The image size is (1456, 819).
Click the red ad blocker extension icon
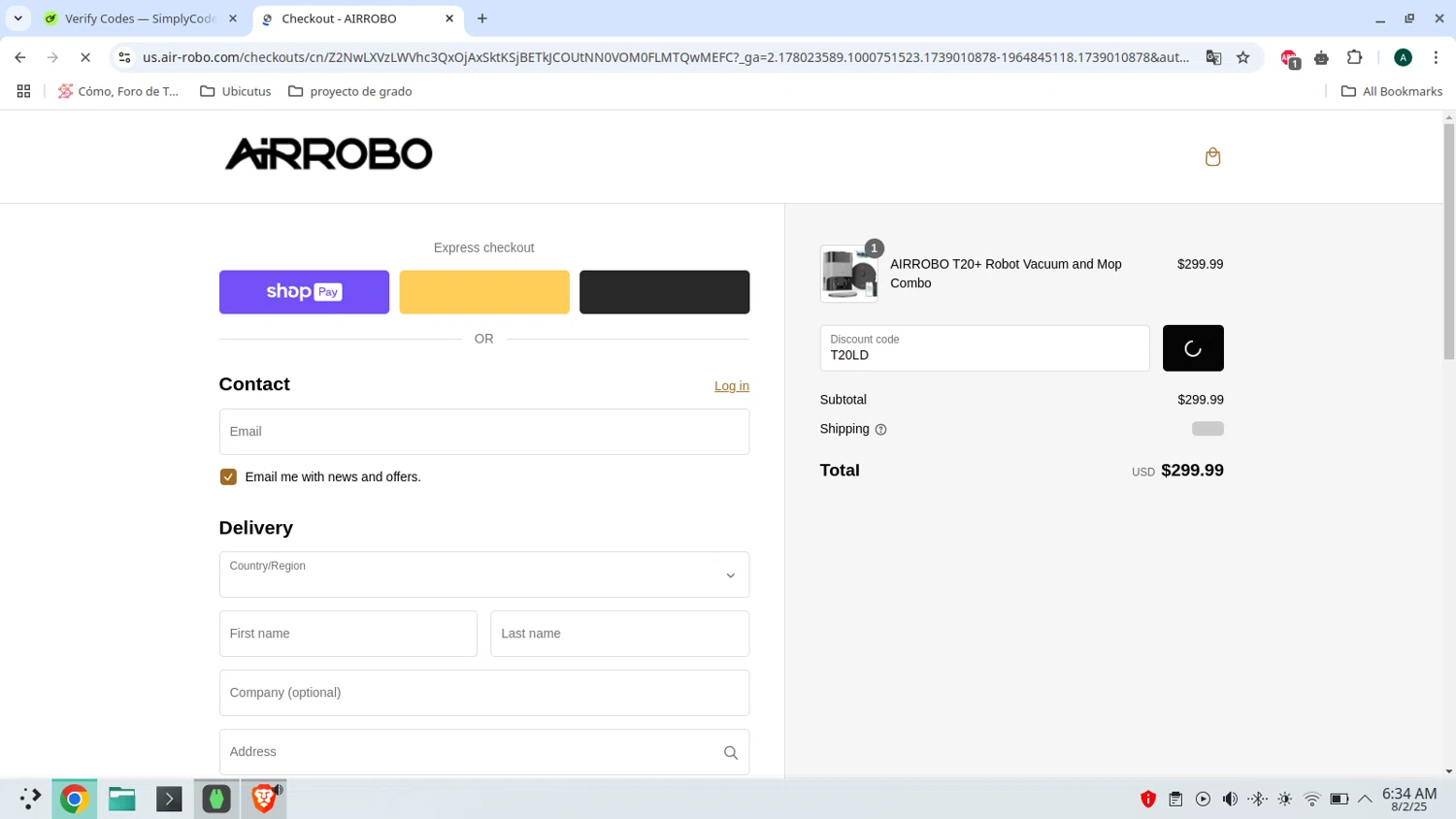pyautogui.click(x=1289, y=58)
